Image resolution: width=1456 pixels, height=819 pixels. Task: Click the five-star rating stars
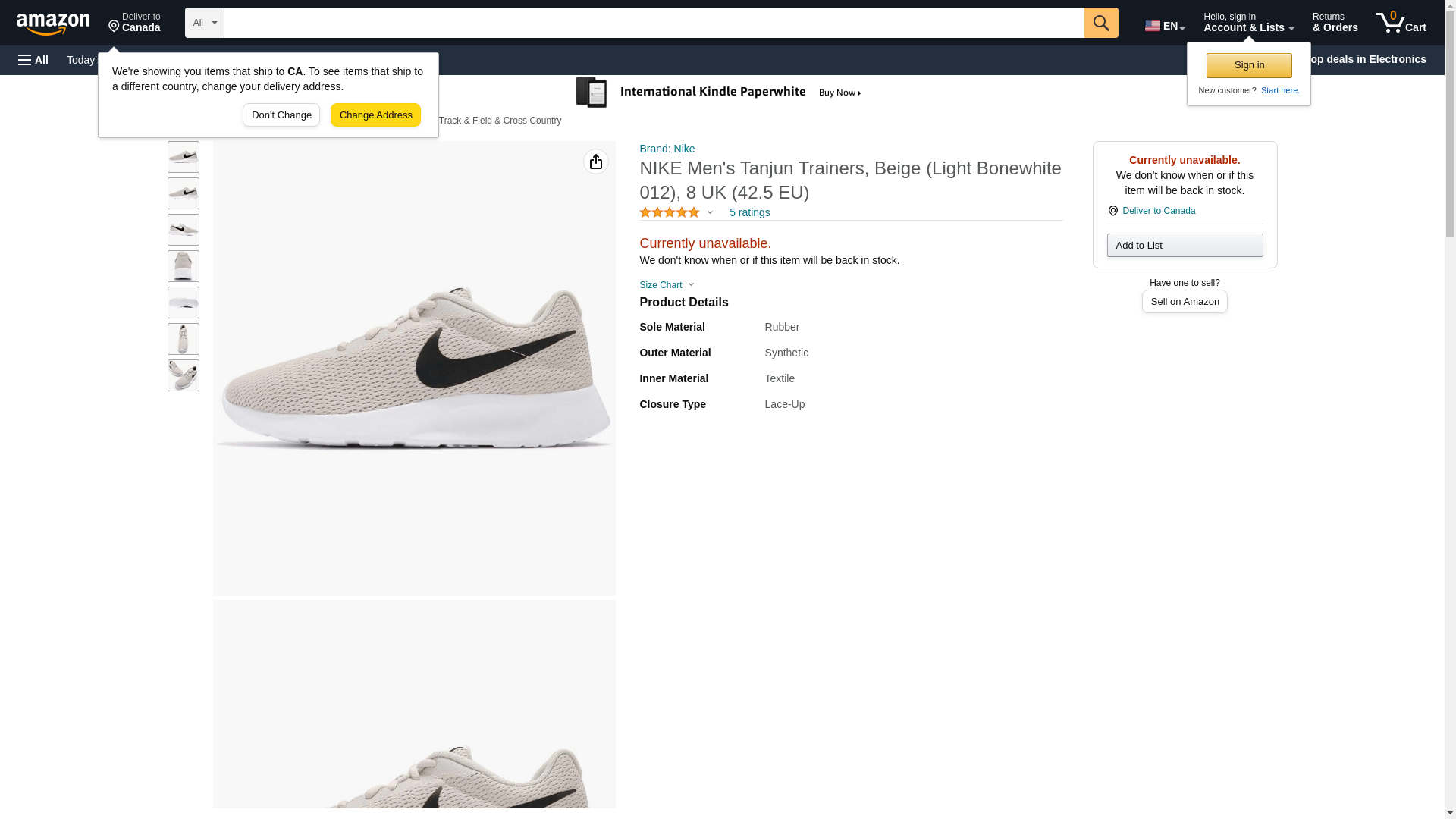[x=670, y=212]
